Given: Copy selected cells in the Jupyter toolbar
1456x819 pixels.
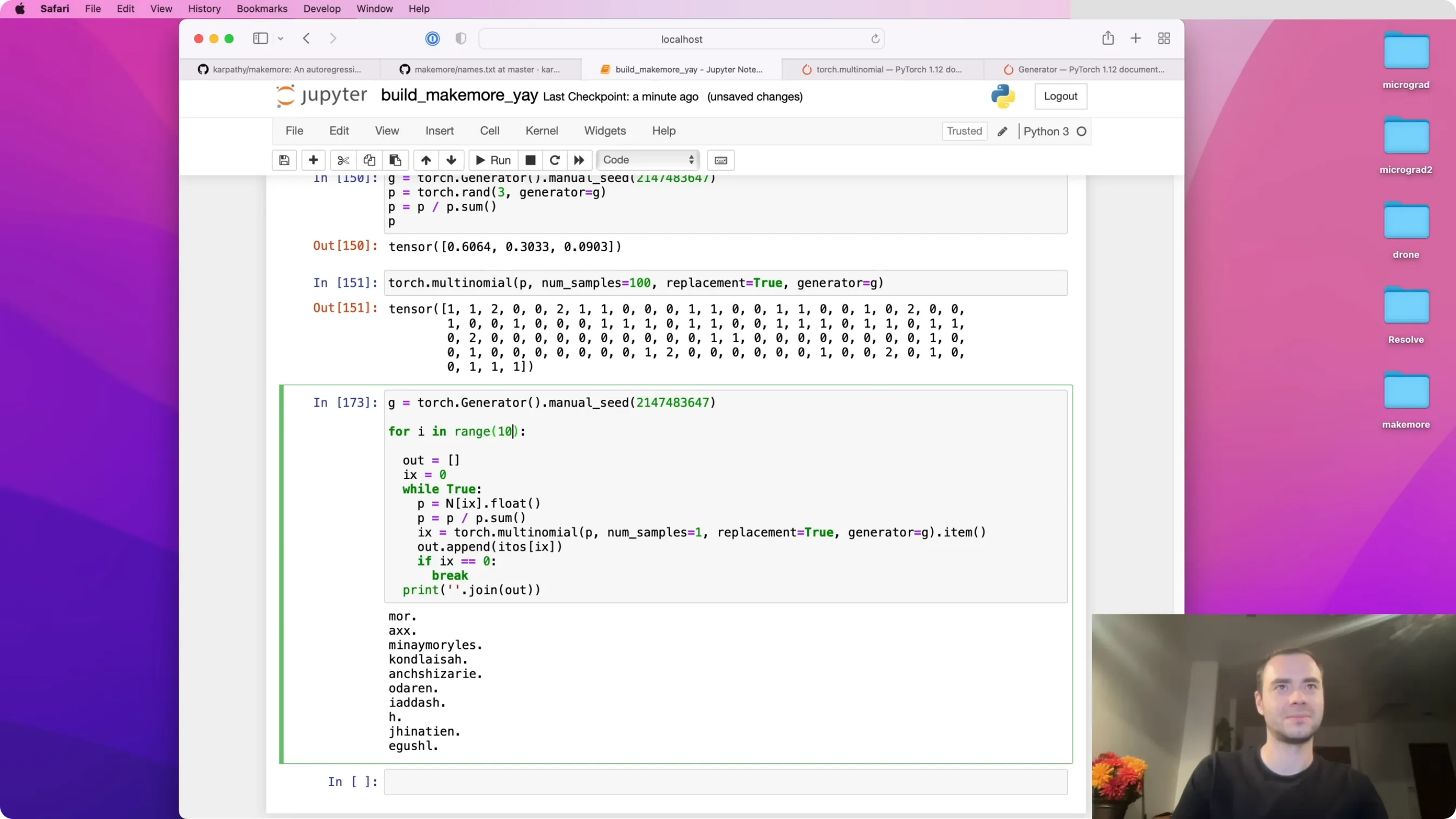Looking at the screenshot, I should (369, 160).
